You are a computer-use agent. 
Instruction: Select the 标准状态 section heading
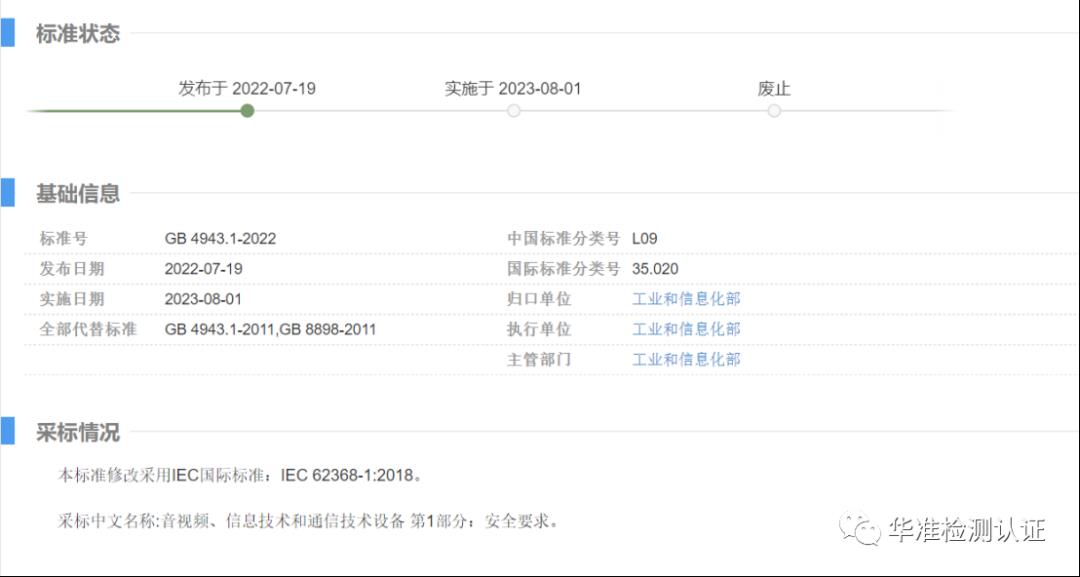(78, 34)
